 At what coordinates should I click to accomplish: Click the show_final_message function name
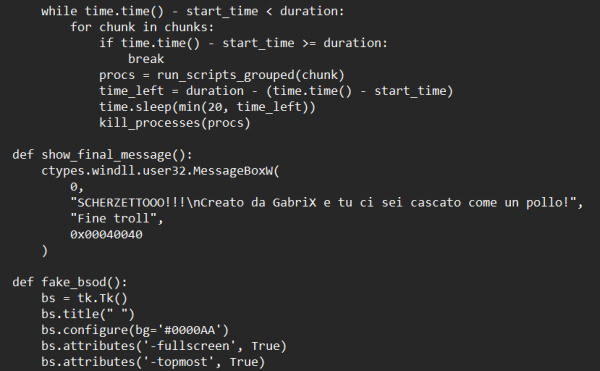click(106, 155)
